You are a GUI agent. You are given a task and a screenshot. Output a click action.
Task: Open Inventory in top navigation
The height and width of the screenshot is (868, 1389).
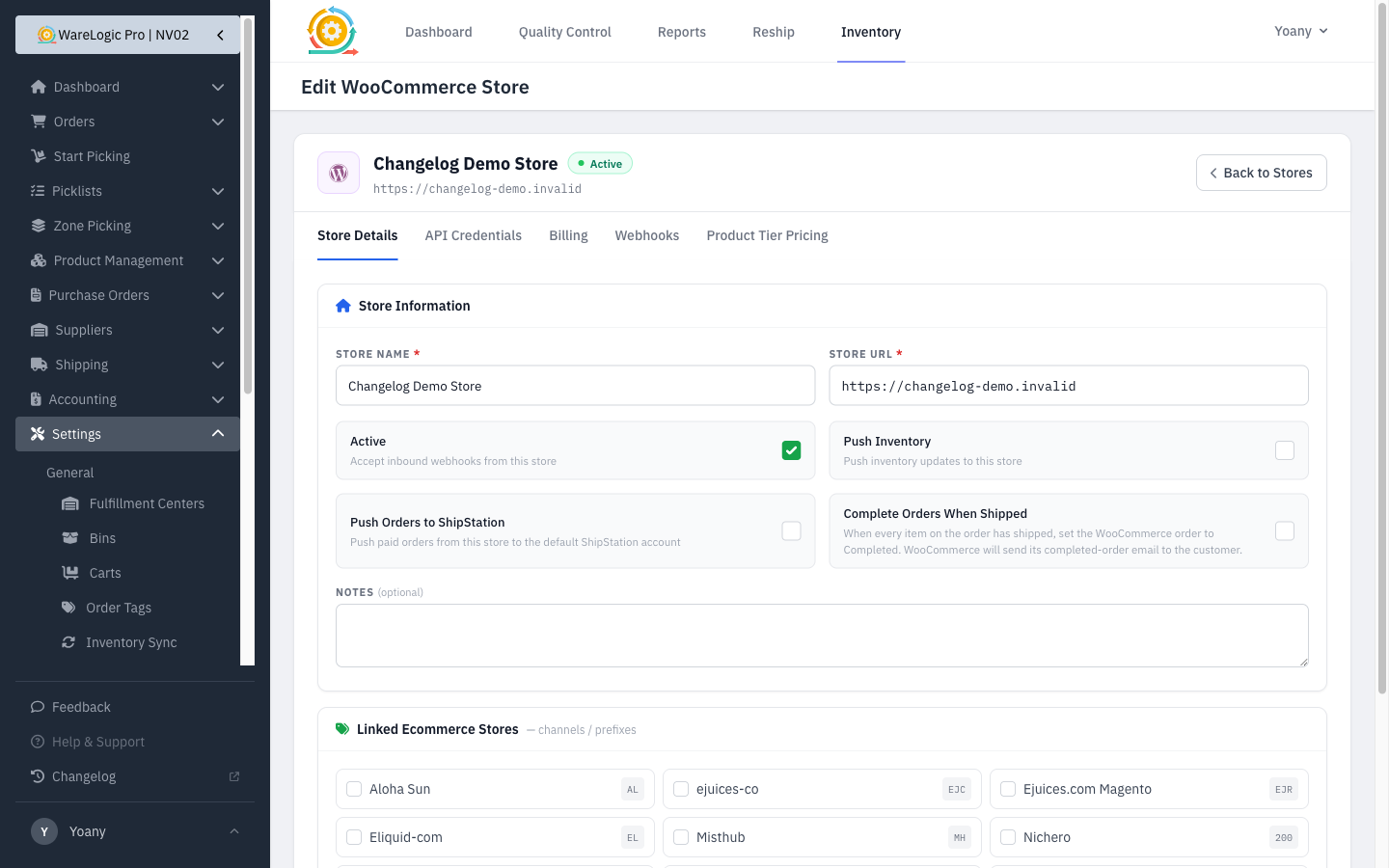pyautogui.click(x=871, y=32)
